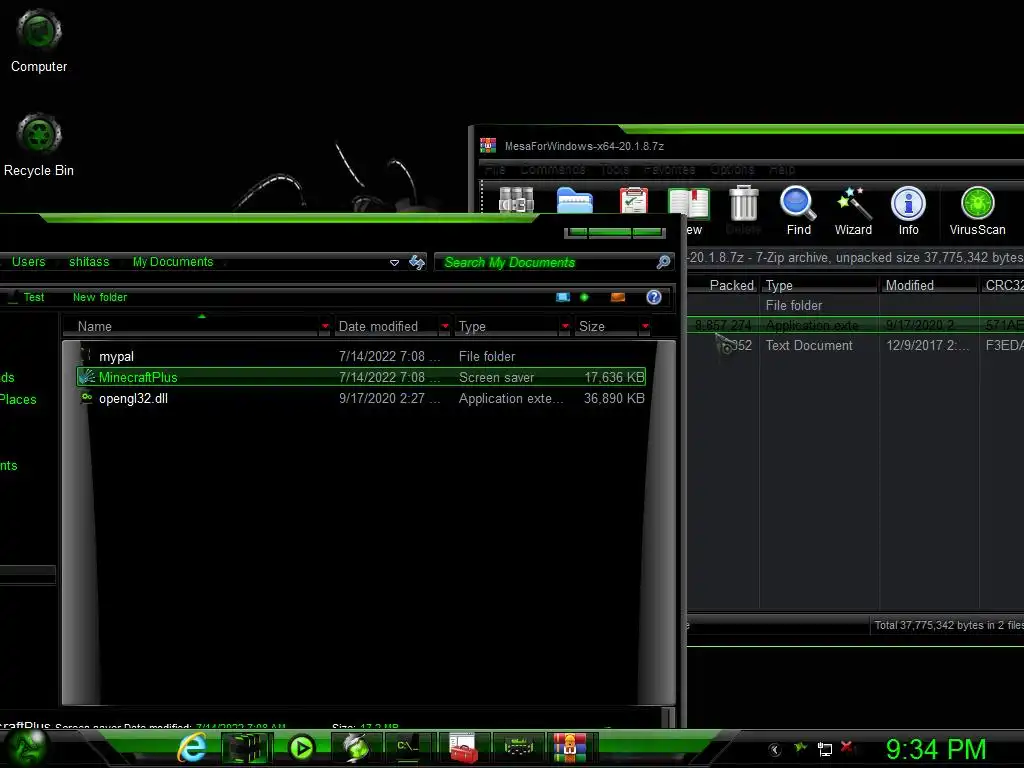
Task: Open the Name column filter dropdown
Action: point(325,326)
